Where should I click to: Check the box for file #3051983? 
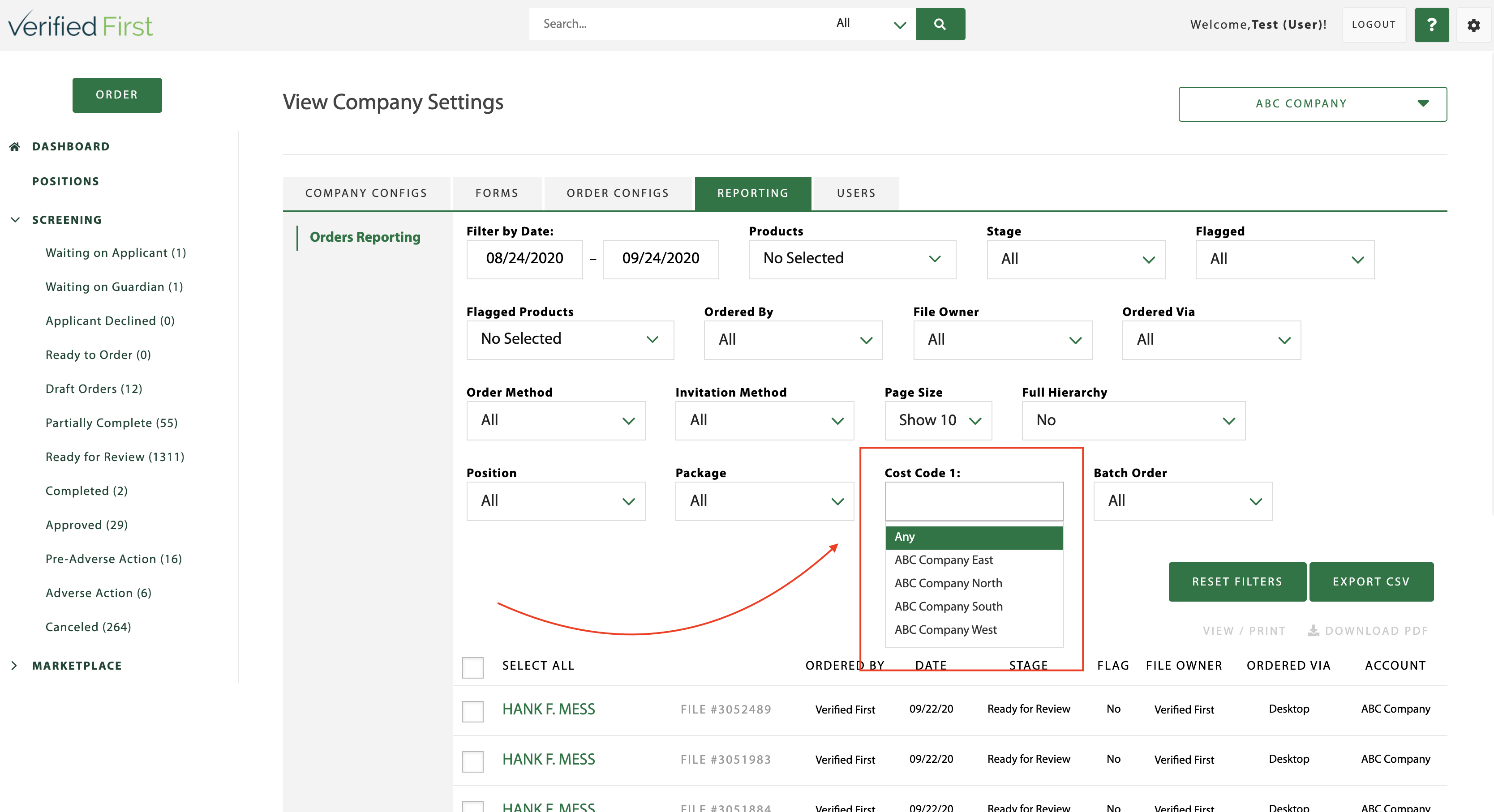point(472,761)
